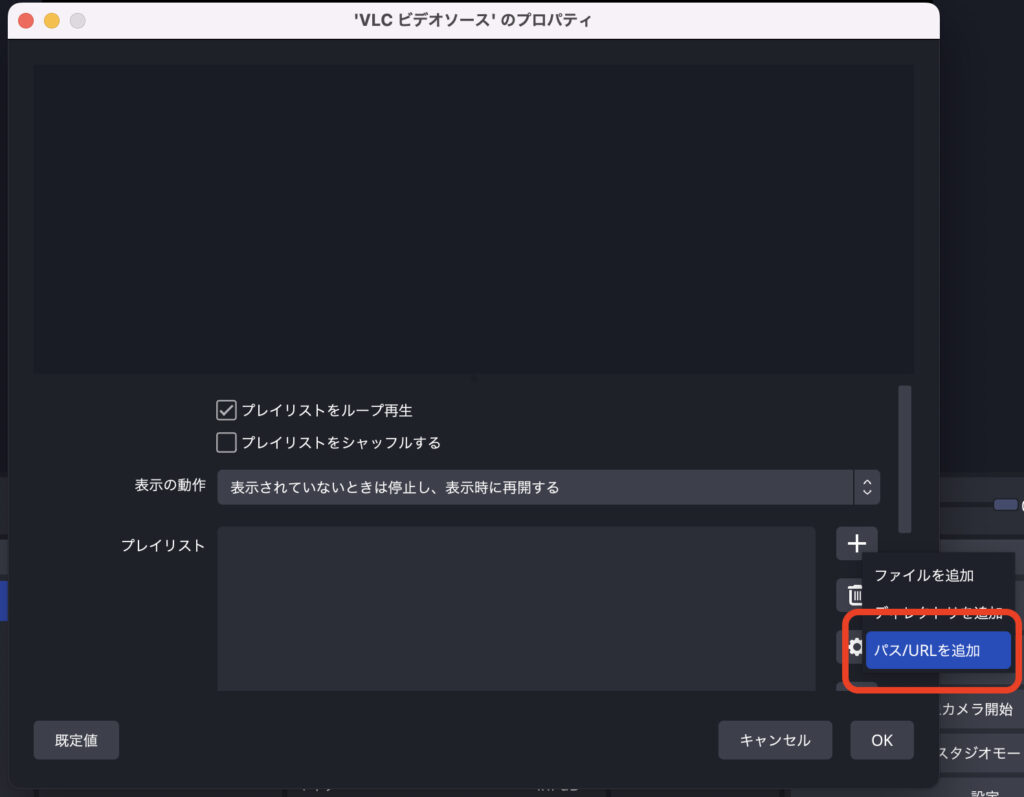Image resolution: width=1024 pixels, height=797 pixels.
Task: Choose パス/URLを追加 from the popup menu
Action: 938,650
